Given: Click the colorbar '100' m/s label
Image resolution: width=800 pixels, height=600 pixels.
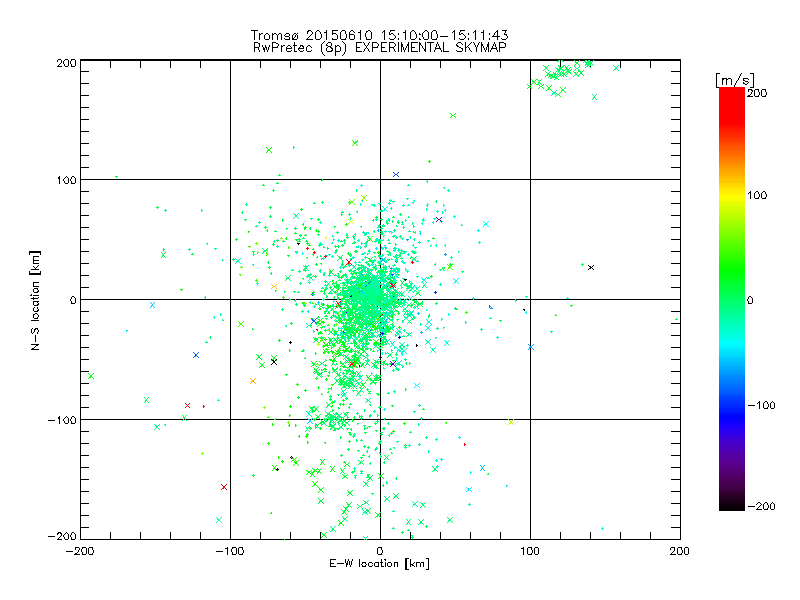Looking at the screenshot, I should (757, 195).
